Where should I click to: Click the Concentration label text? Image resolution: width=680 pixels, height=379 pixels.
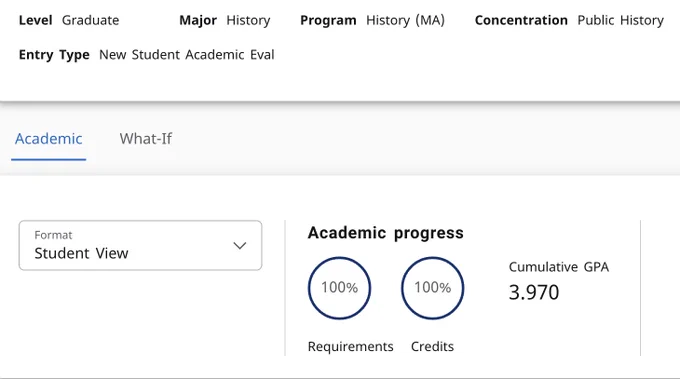521,20
